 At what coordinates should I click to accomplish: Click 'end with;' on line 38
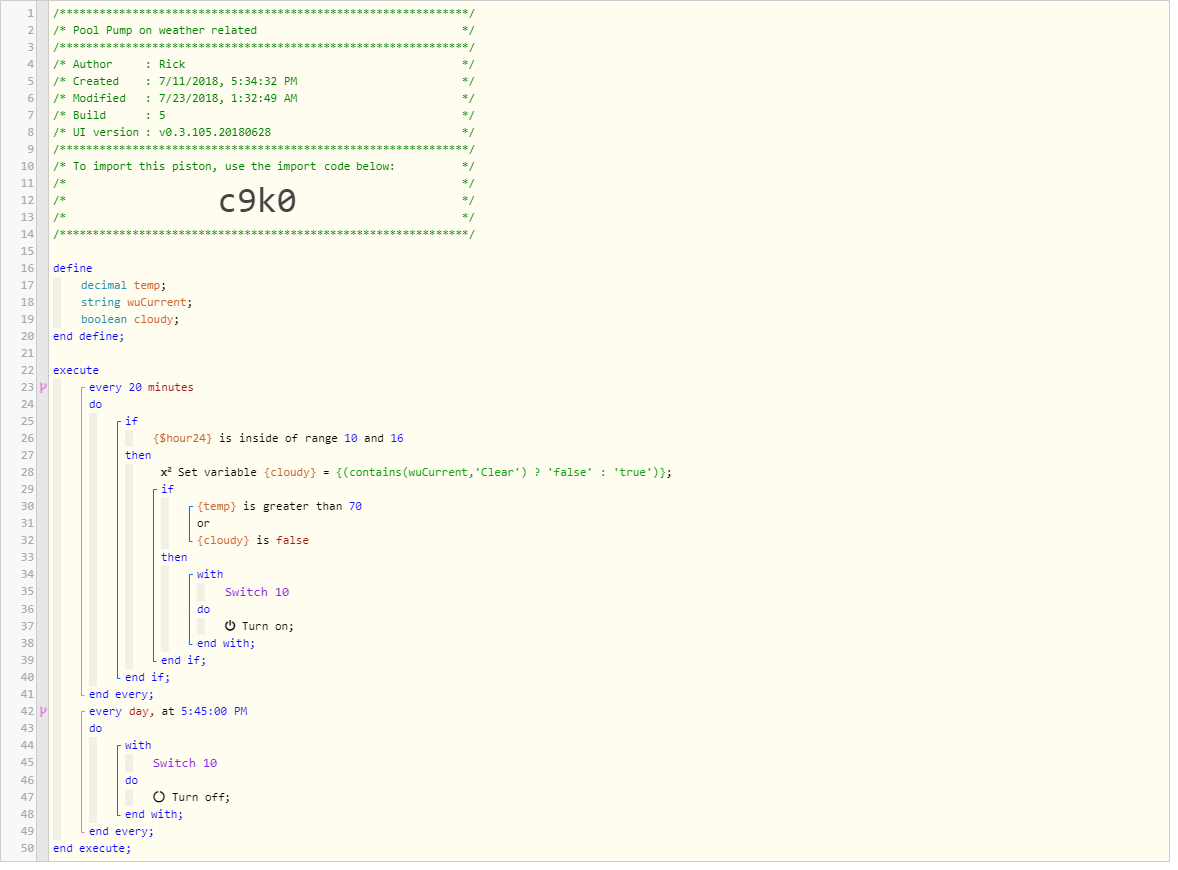point(226,646)
